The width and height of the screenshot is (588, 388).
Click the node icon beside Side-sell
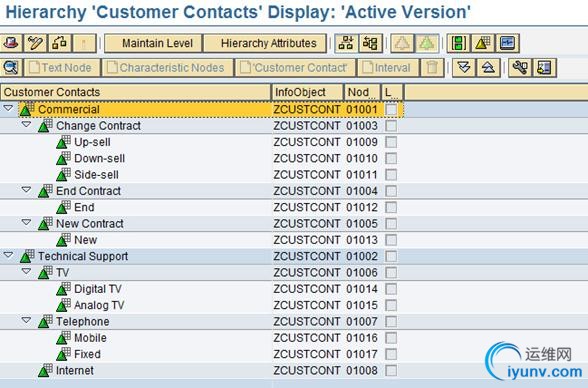coord(64,175)
